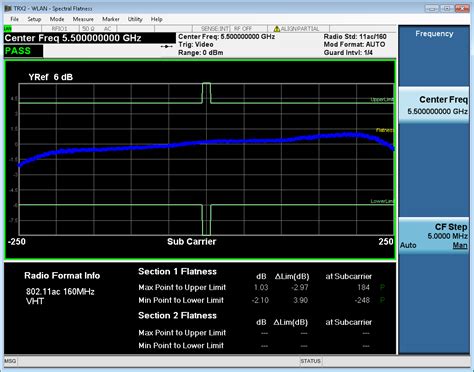Click the blue flatness trace in graph
The height and width of the screenshot is (372, 474).
[x=207, y=142]
